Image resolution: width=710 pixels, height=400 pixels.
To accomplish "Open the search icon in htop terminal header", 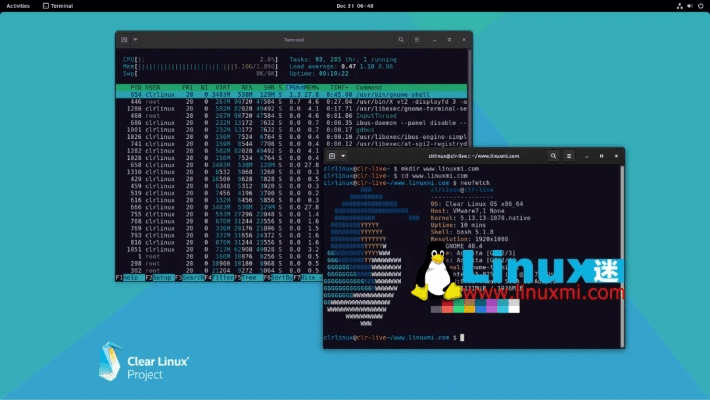I will [x=400, y=40].
